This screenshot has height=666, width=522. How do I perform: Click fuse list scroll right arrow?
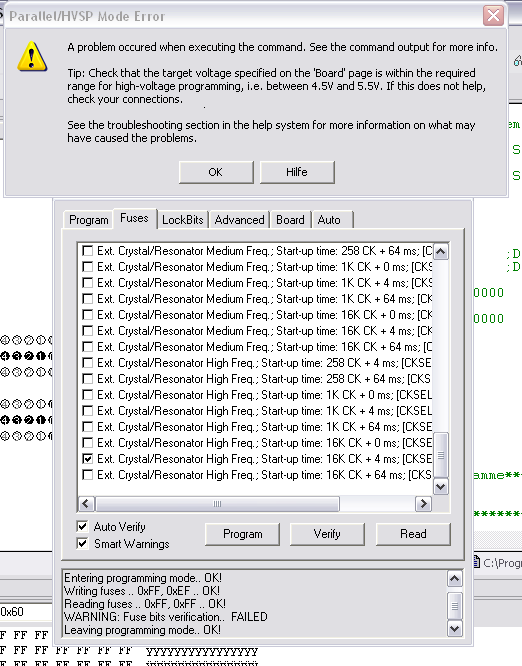click(423, 504)
